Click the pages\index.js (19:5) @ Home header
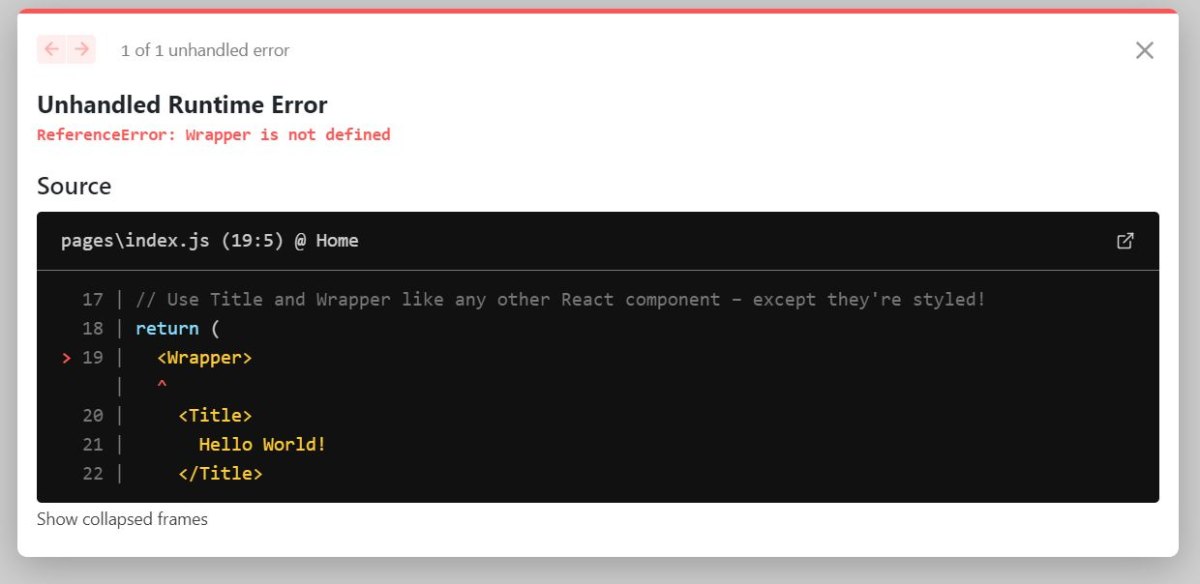Image resolution: width=1200 pixels, height=584 pixels. pyautogui.click(x=209, y=241)
